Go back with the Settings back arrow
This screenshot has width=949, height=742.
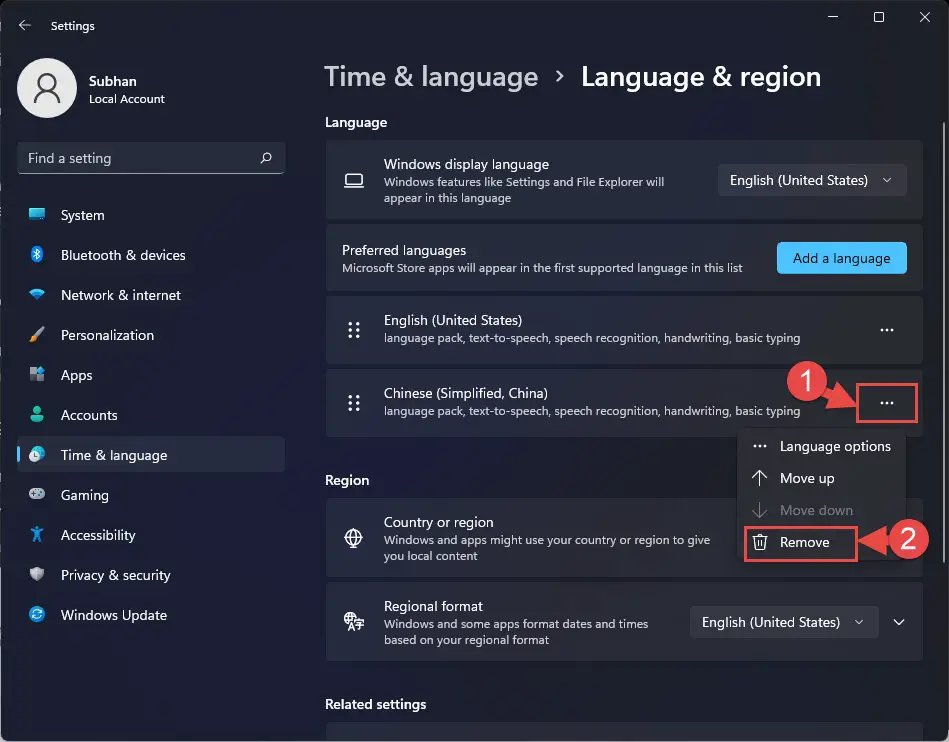click(x=25, y=25)
